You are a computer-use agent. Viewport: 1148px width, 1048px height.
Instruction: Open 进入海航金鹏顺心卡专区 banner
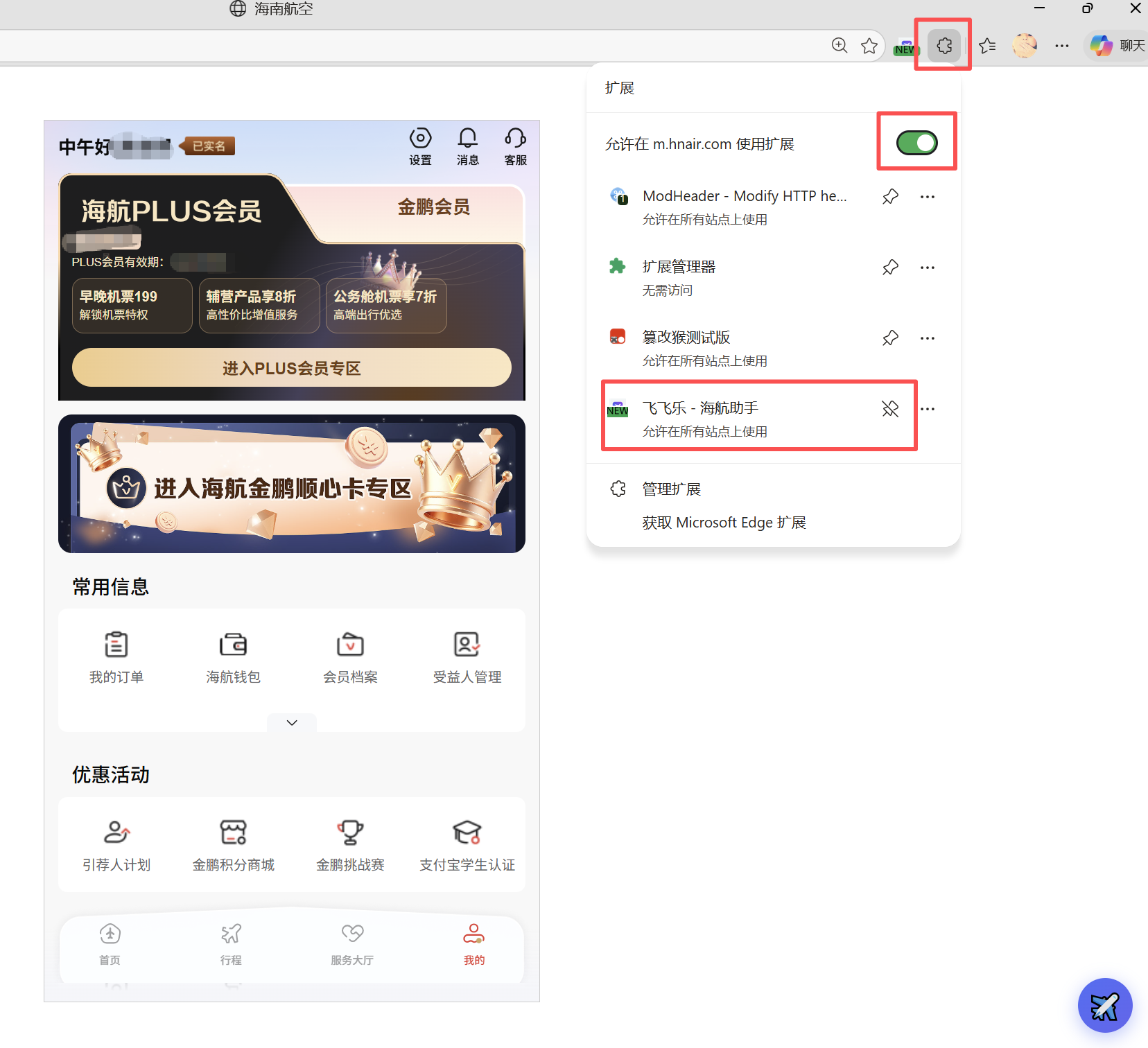292,484
